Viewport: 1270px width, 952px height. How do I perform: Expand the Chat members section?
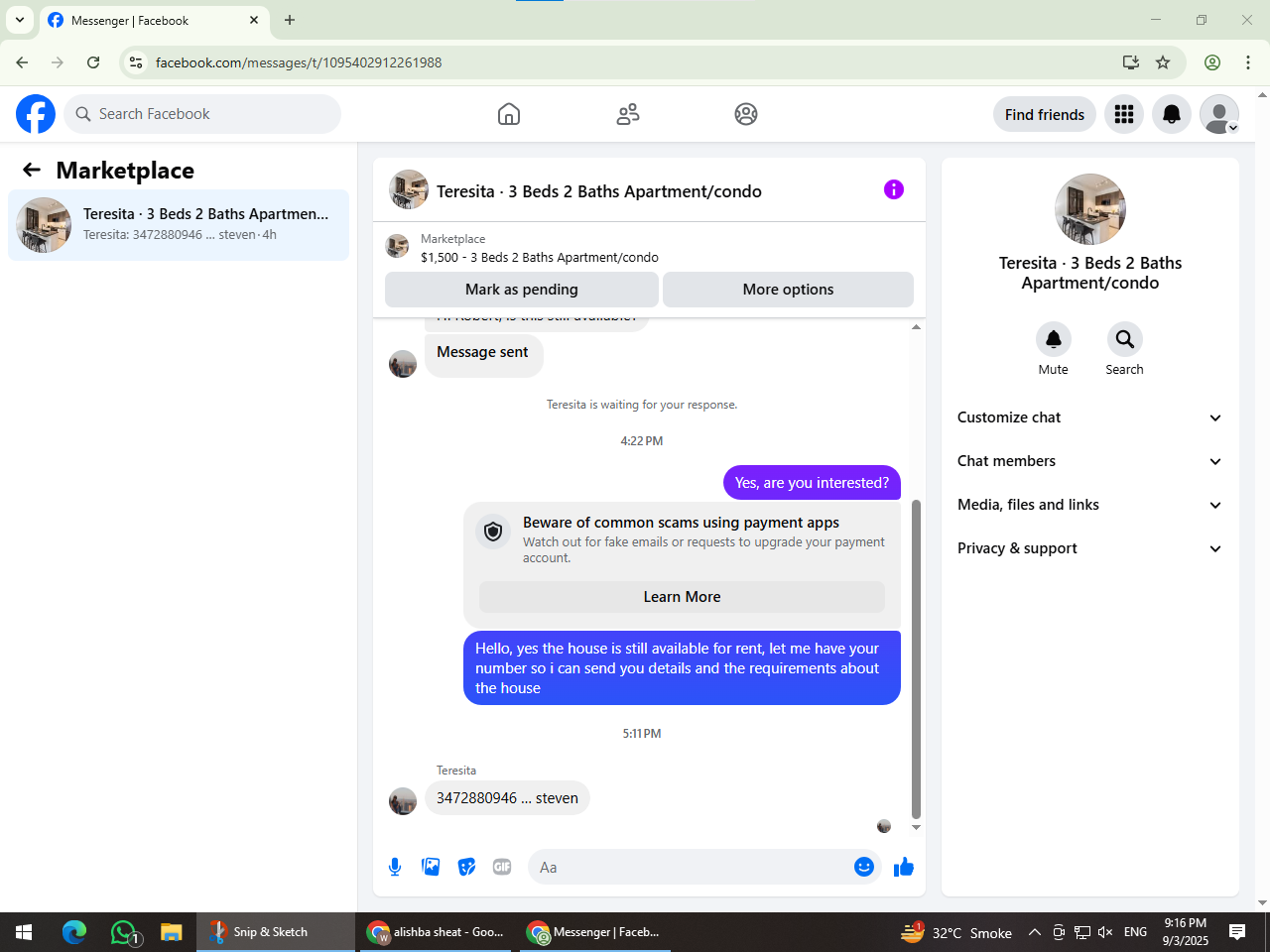(1089, 461)
